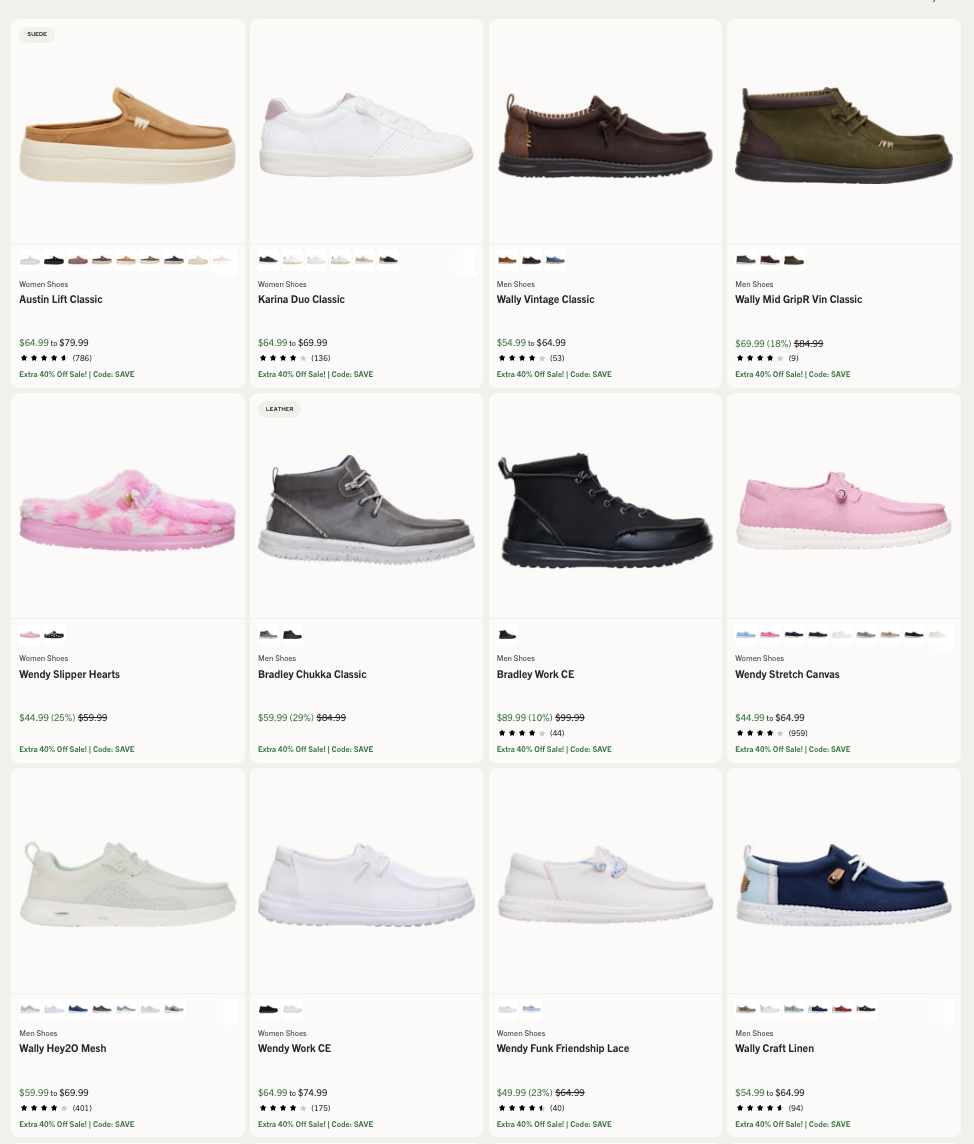Open the navy Wally Craft Linen shoe photo
The image size is (974, 1144).
point(843,884)
